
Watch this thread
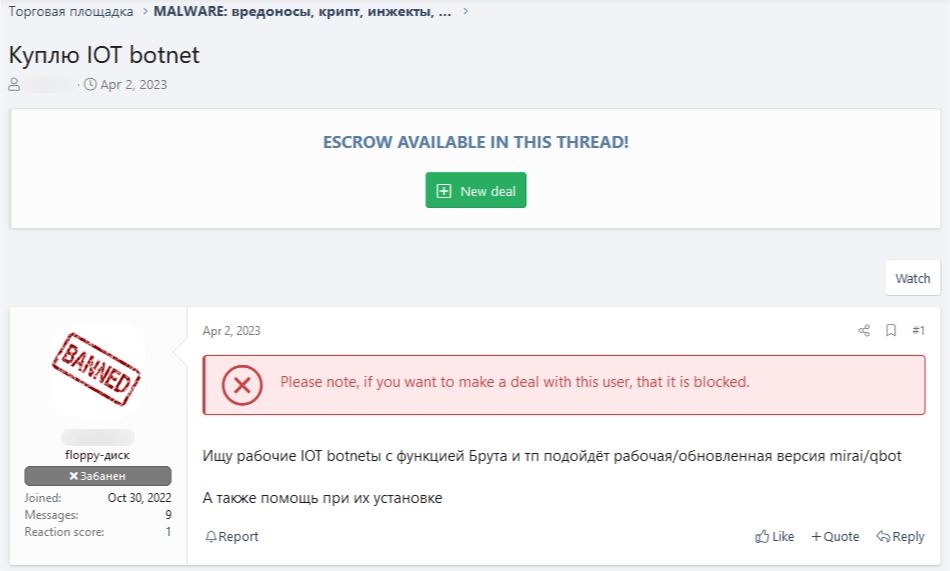pyautogui.click(x=912, y=278)
